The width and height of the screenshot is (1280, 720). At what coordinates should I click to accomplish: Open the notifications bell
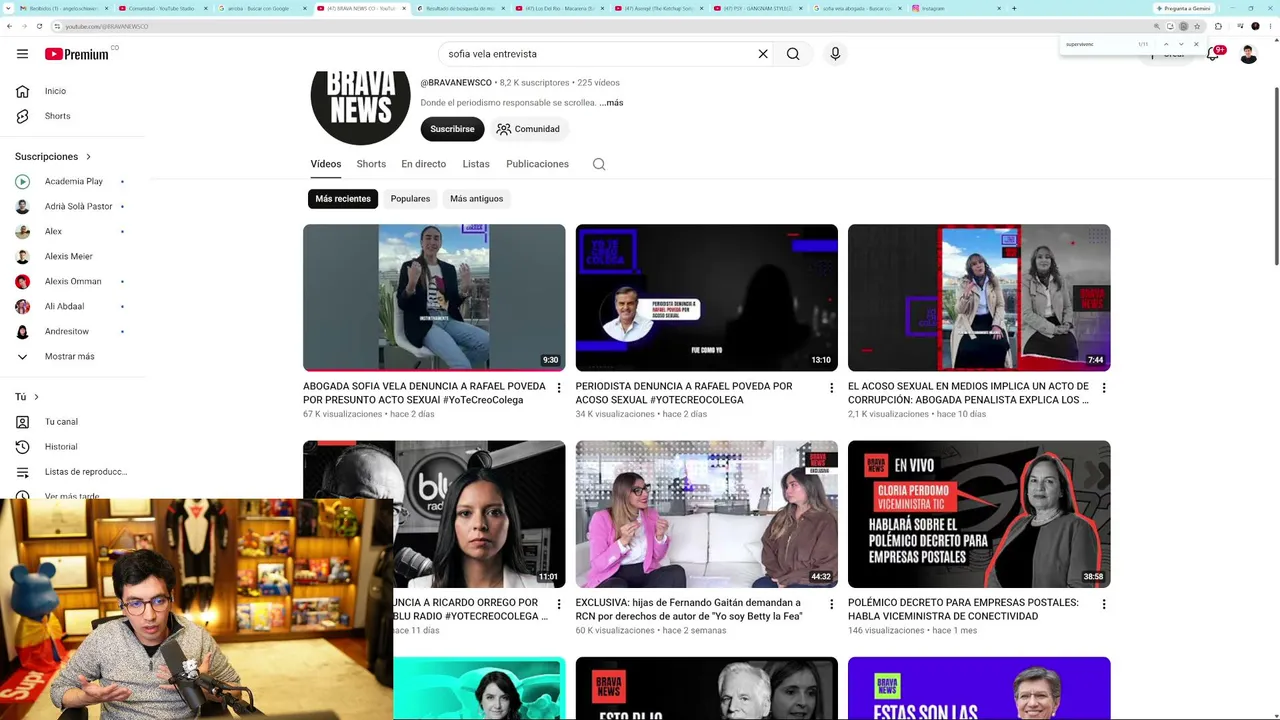[1213, 54]
